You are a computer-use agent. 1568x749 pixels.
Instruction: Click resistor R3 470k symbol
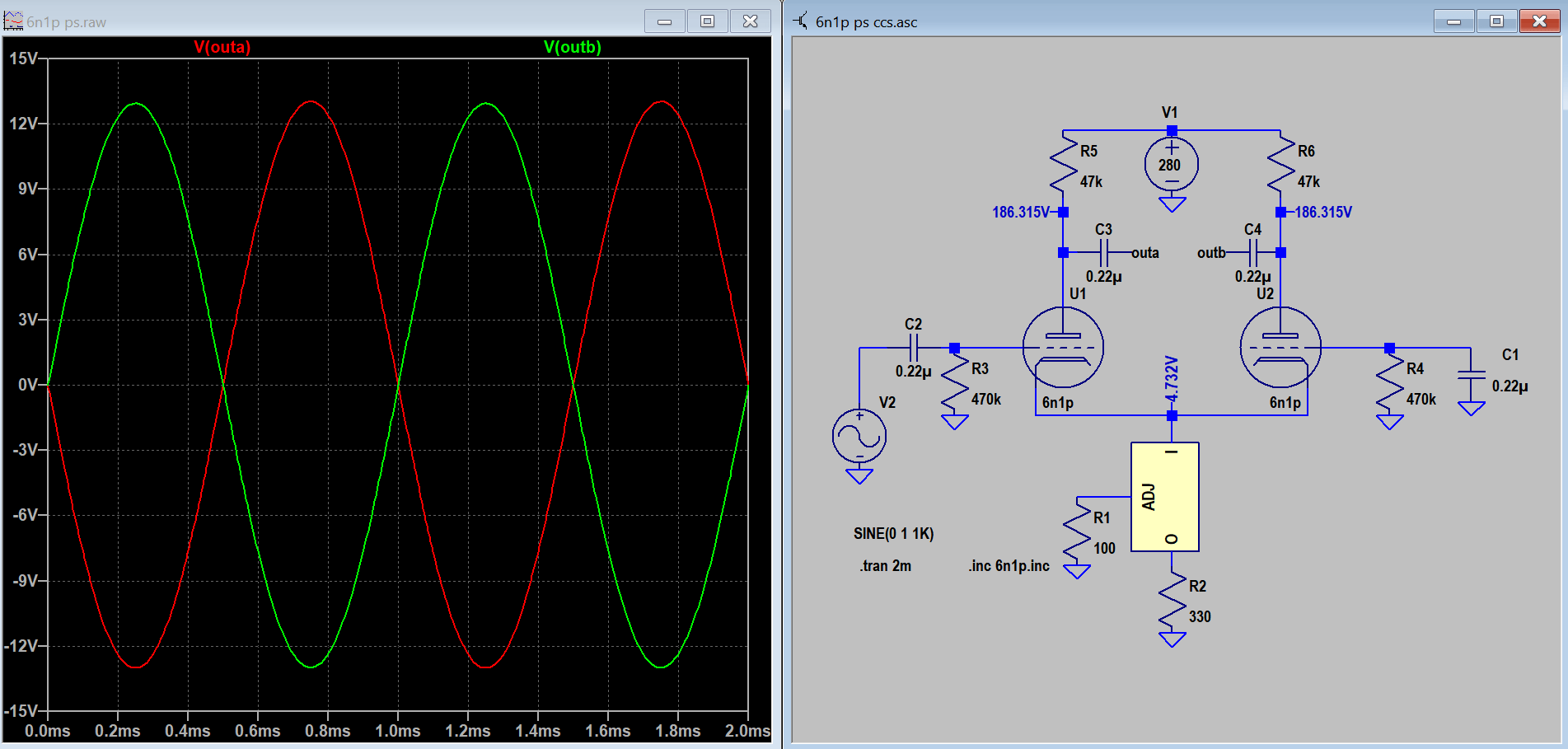(955, 382)
